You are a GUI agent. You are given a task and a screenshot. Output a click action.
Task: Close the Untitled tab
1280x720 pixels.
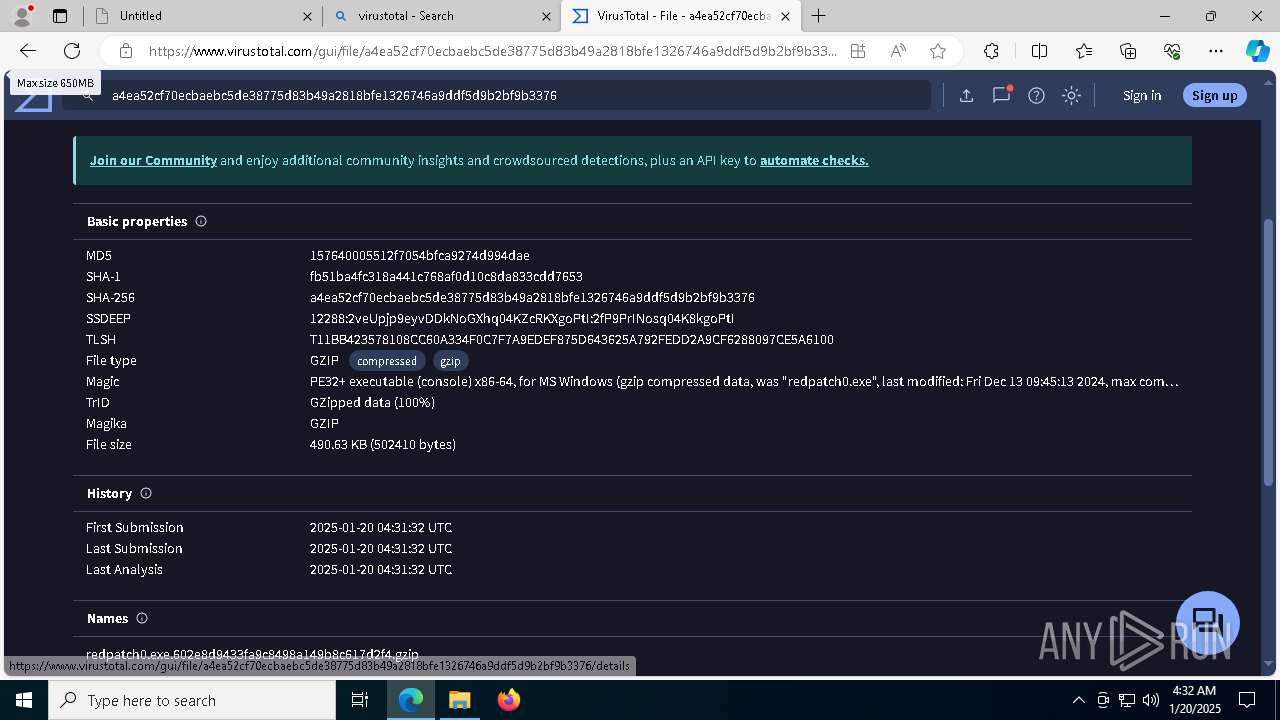click(307, 16)
